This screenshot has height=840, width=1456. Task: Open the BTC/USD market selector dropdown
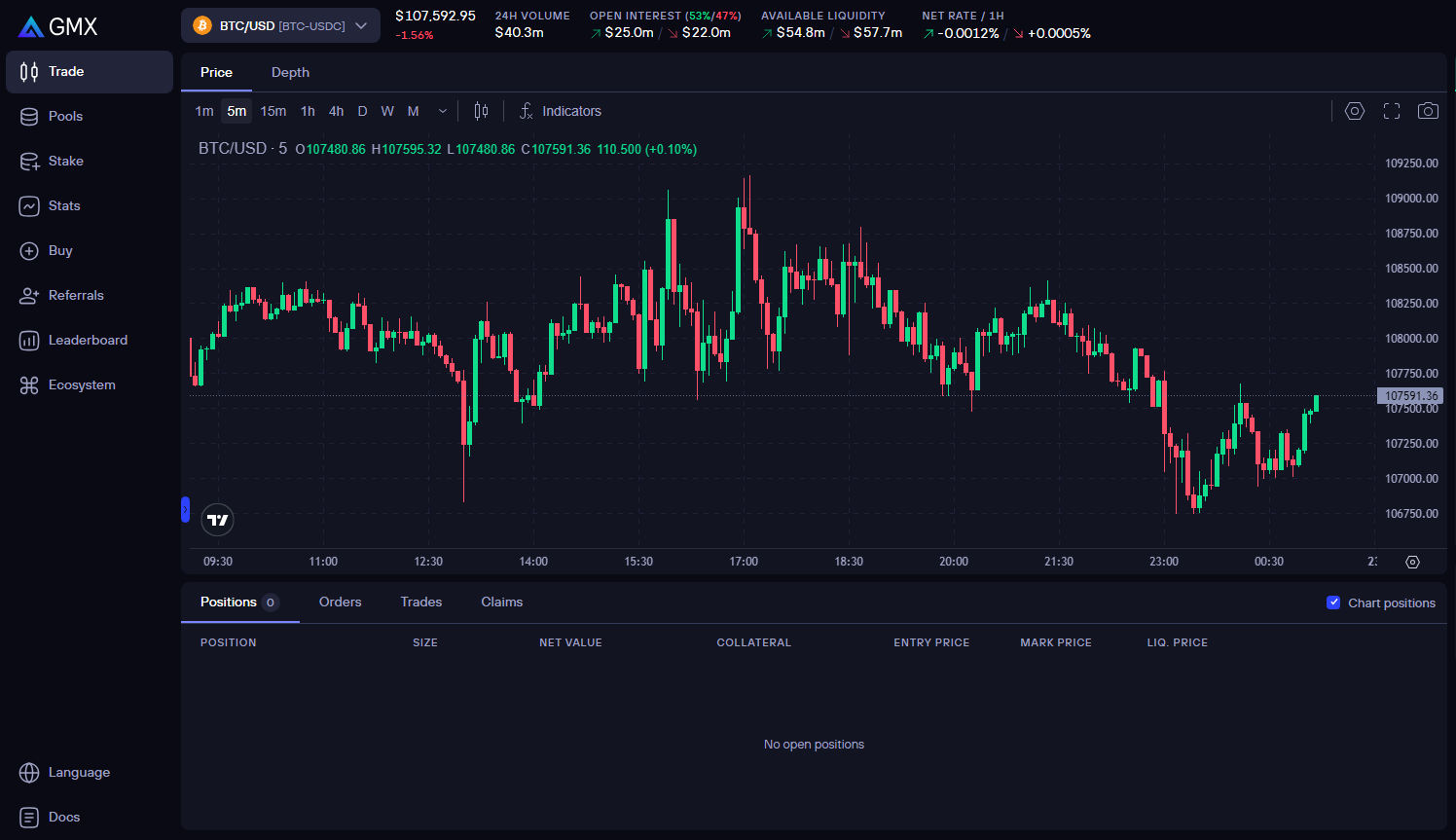pyautogui.click(x=280, y=25)
